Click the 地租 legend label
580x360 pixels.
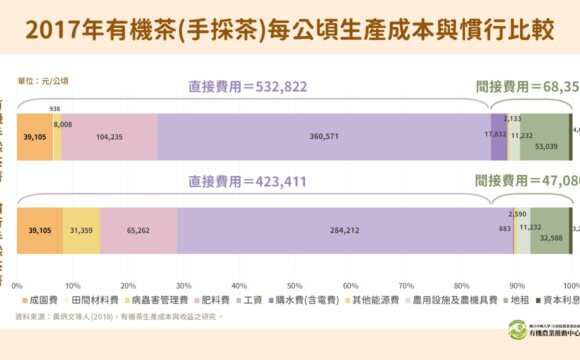click(x=520, y=300)
